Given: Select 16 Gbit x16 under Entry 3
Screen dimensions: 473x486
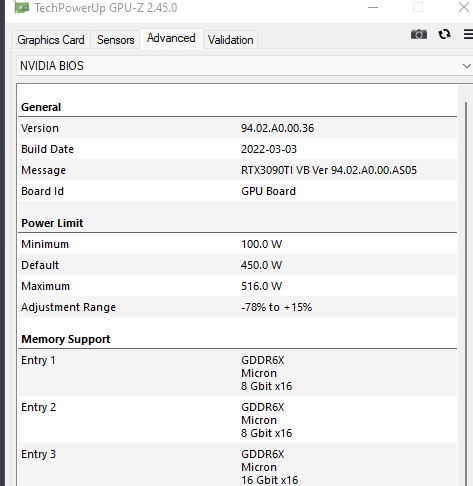Looking at the screenshot, I should 269,480.
